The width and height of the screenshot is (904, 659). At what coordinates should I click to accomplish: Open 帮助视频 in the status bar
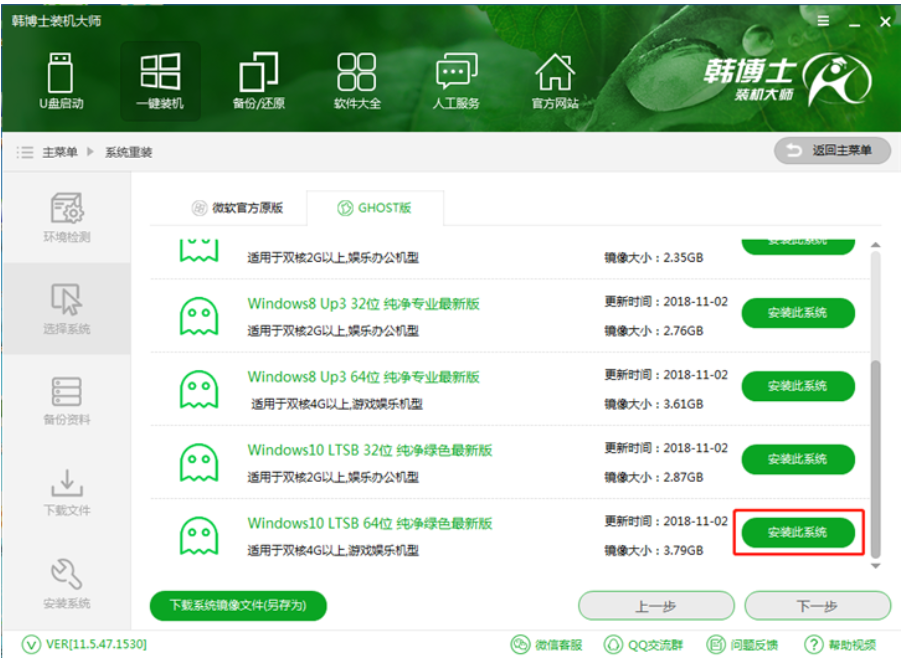pyautogui.click(x=840, y=644)
